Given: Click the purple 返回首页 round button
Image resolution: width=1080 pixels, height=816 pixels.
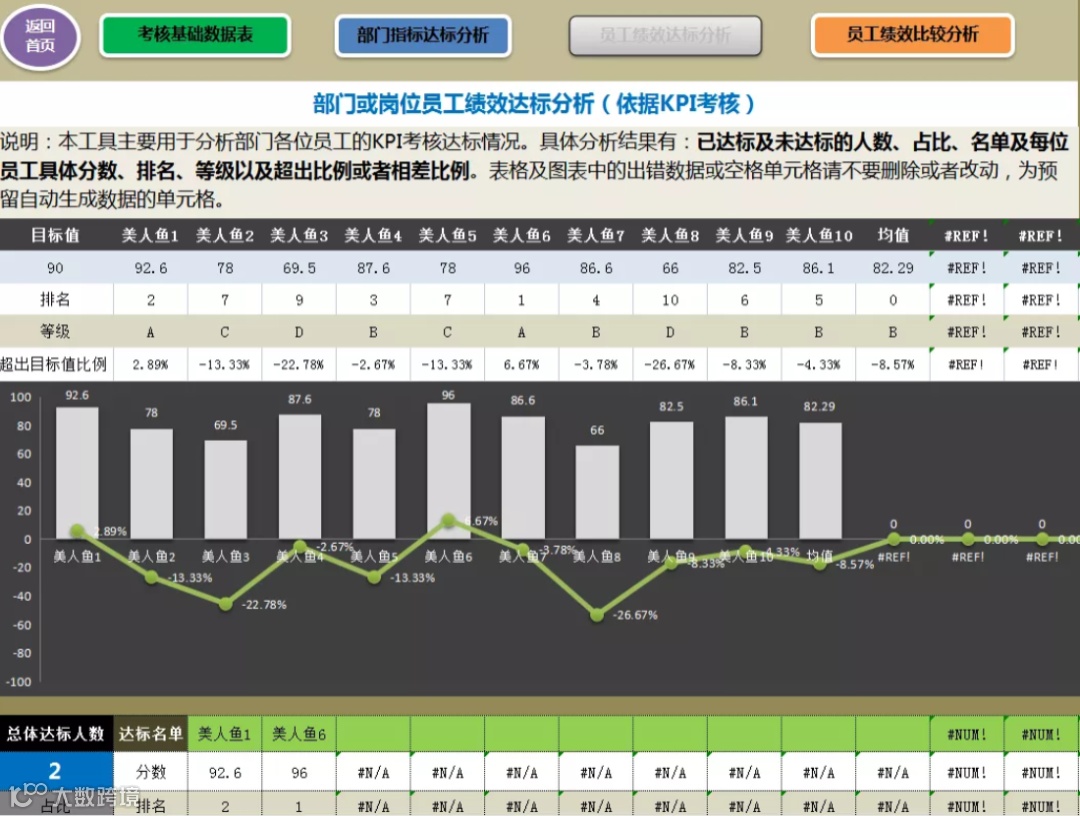Looking at the screenshot, I should click(x=41, y=36).
